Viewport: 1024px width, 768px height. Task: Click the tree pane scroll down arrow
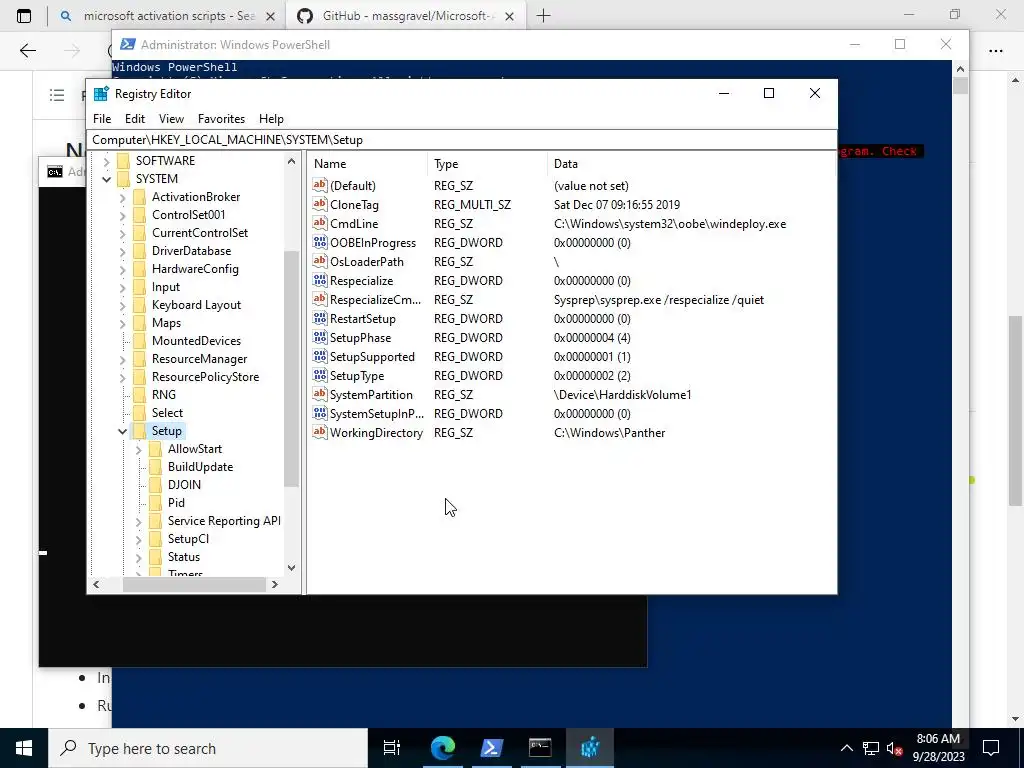[291, 568]
